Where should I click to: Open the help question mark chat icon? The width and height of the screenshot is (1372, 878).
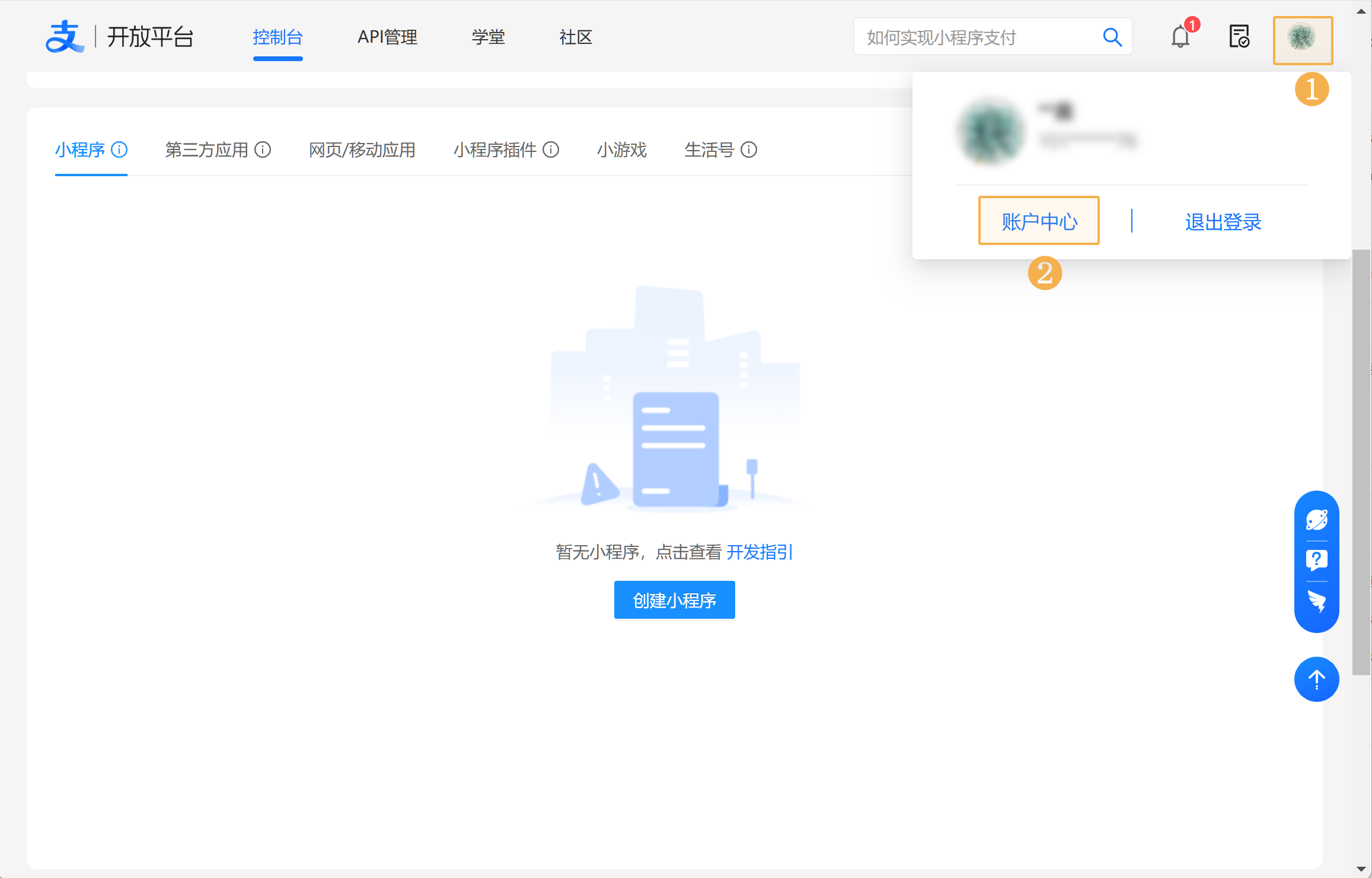(1316, 560)
